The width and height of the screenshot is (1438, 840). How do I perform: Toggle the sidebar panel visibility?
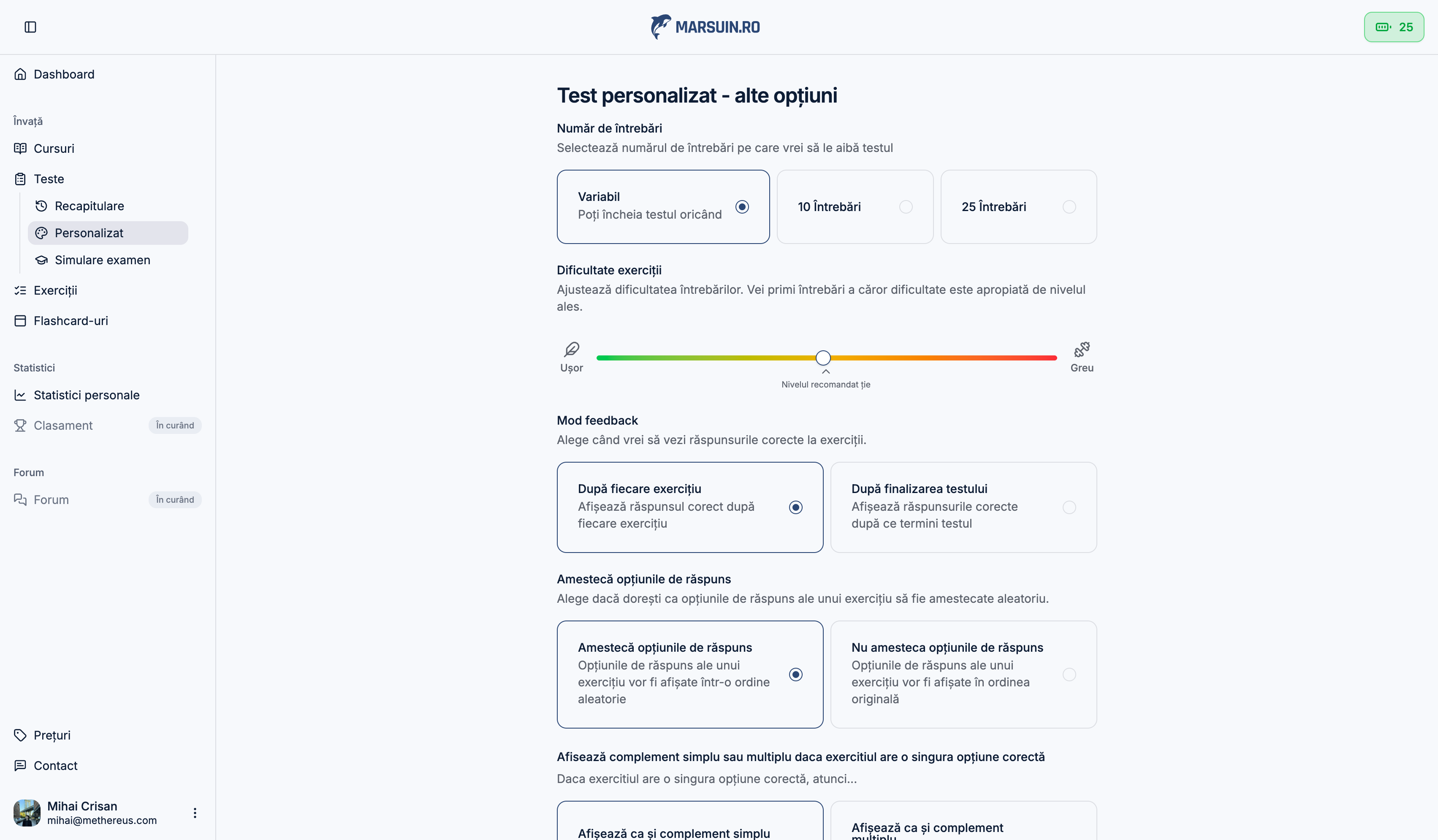(30, 27)
